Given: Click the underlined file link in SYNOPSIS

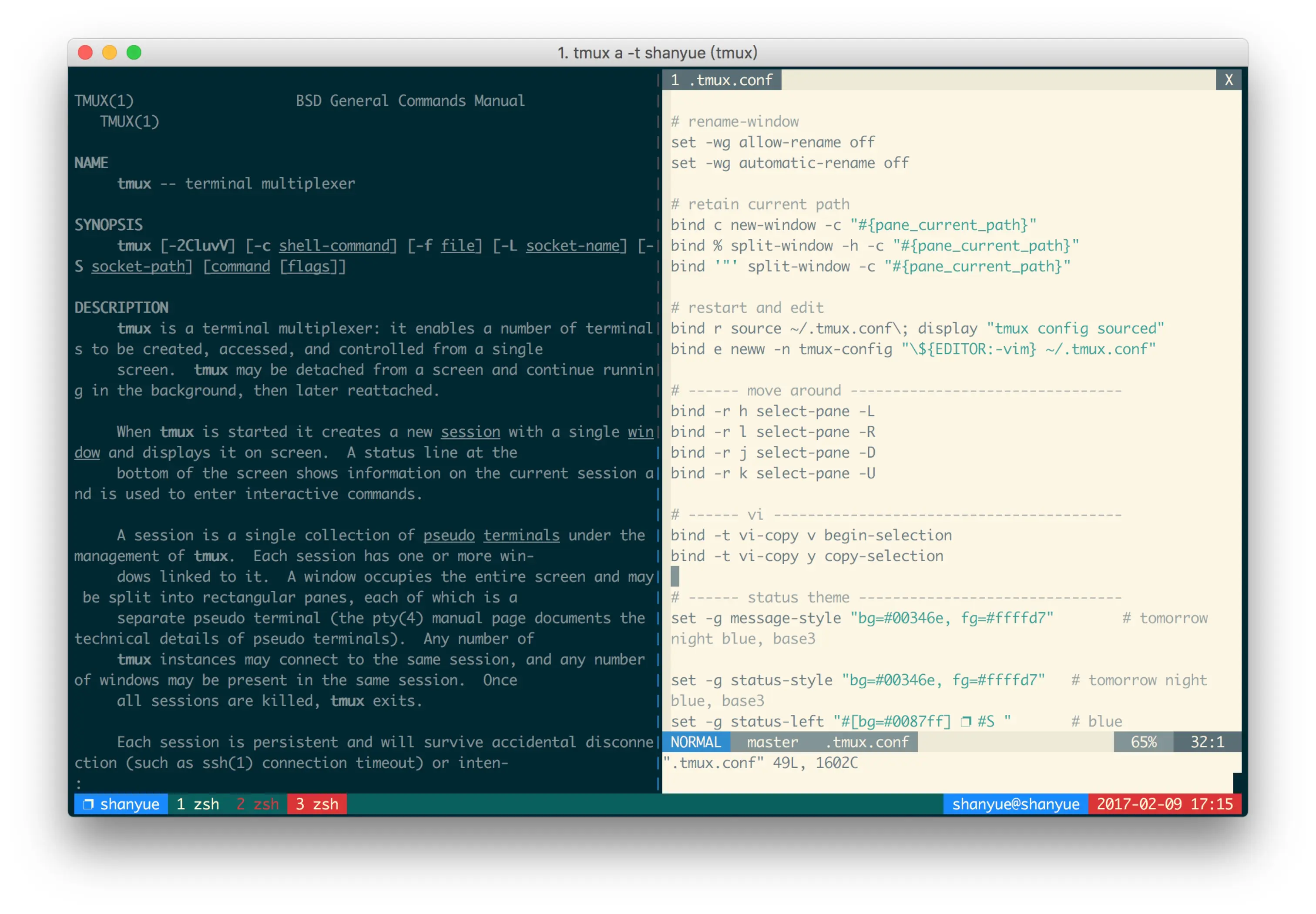Looking at the screenshot, I should [x=459, y=245].
